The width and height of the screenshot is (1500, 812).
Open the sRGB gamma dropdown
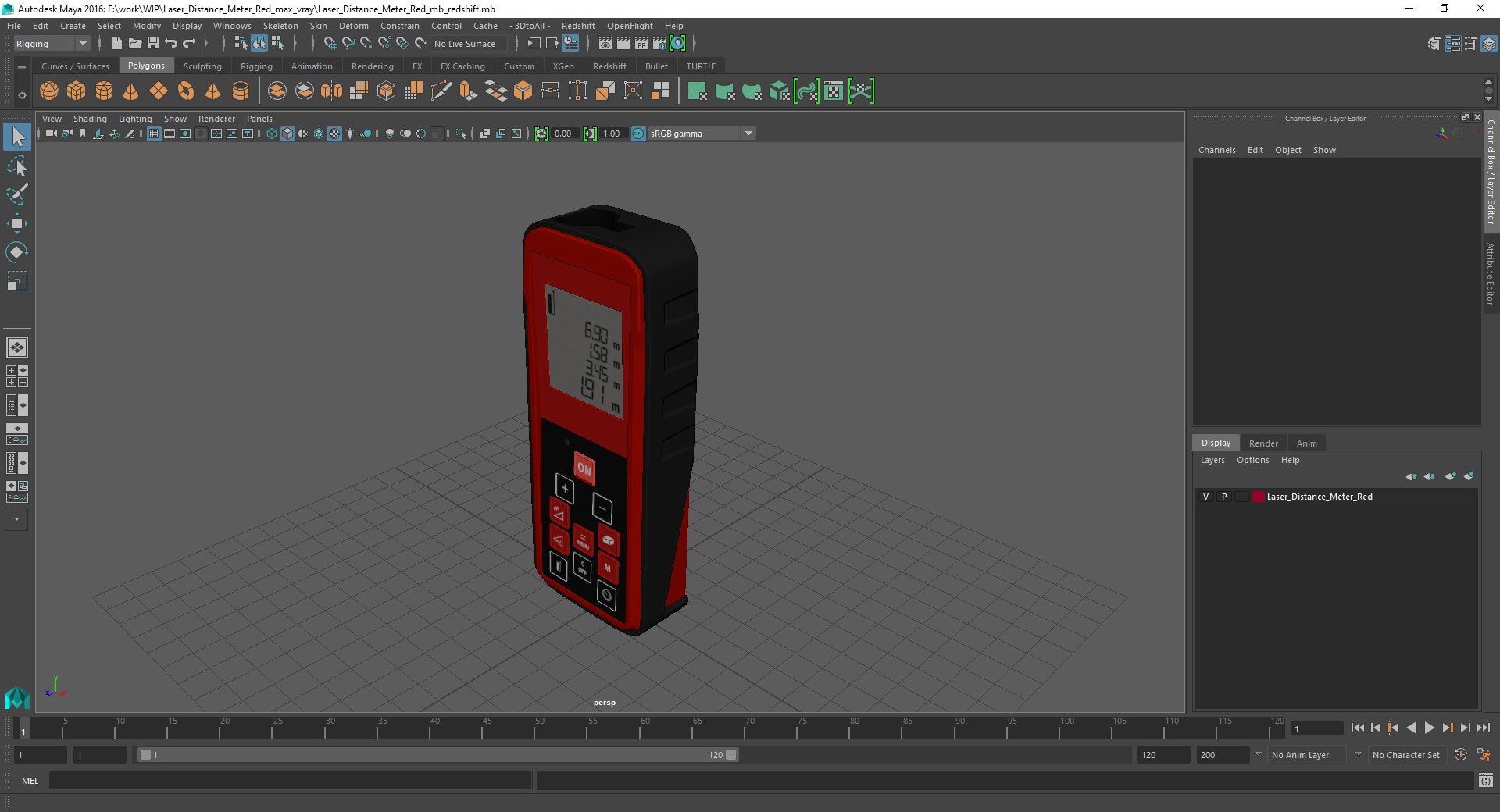pyautogui.click(x=702, y=134)
